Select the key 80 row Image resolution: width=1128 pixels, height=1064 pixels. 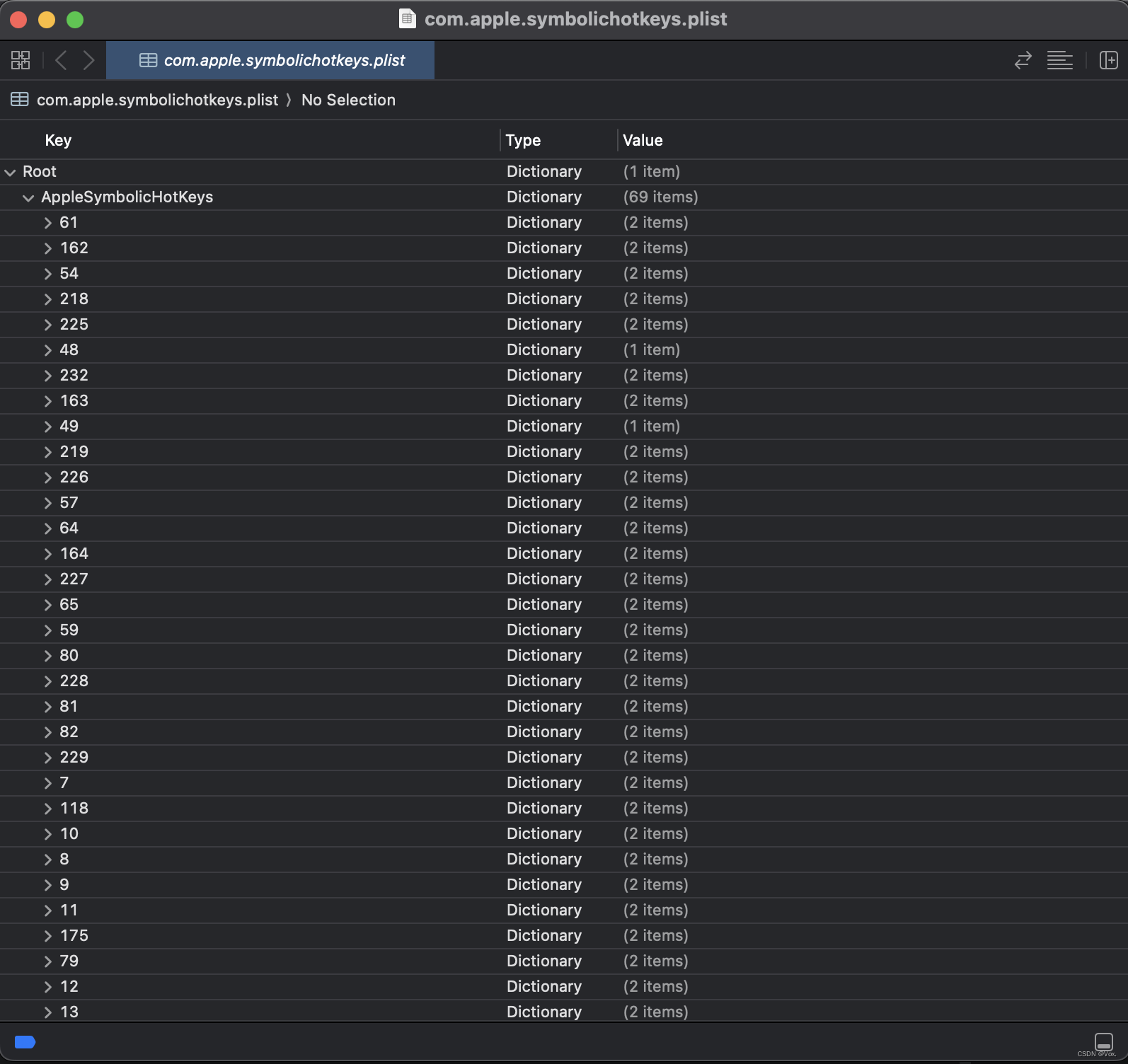click(x=564, y=656)
